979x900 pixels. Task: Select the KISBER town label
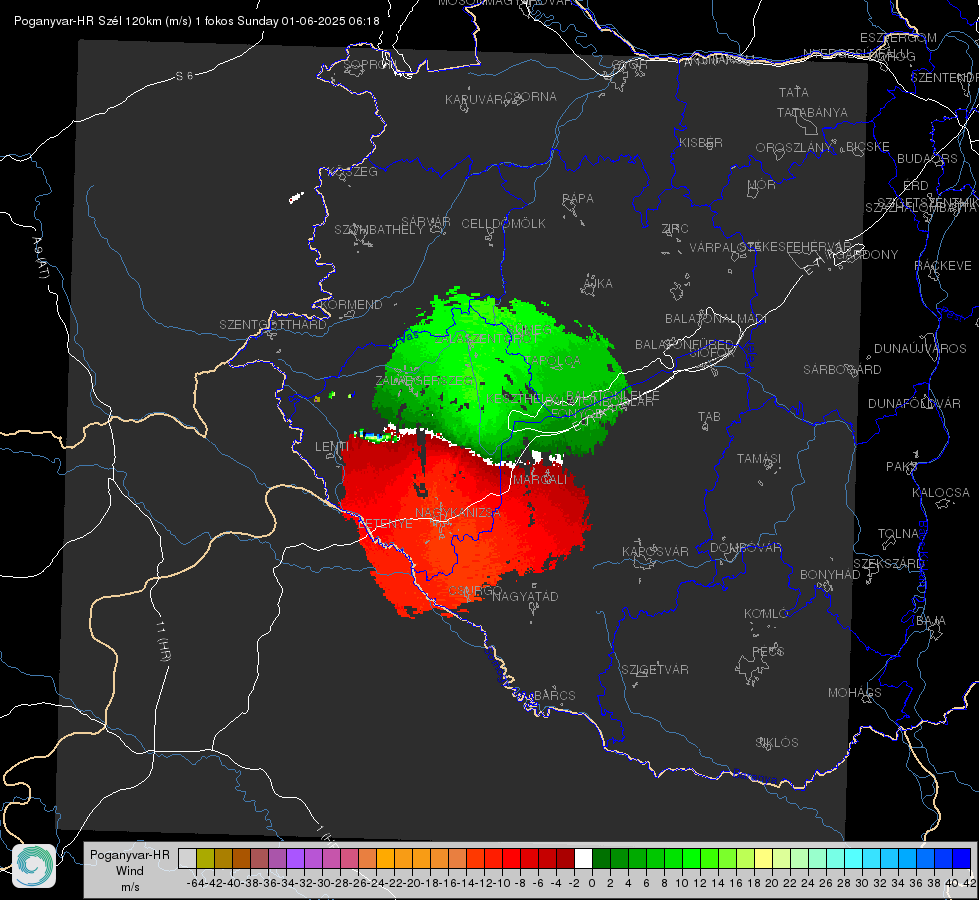(701, 142)
